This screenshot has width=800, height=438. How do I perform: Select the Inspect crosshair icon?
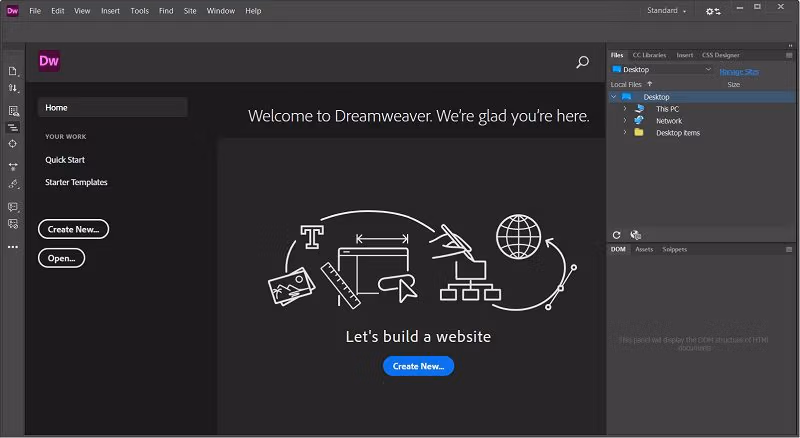(x=13, y=144)
